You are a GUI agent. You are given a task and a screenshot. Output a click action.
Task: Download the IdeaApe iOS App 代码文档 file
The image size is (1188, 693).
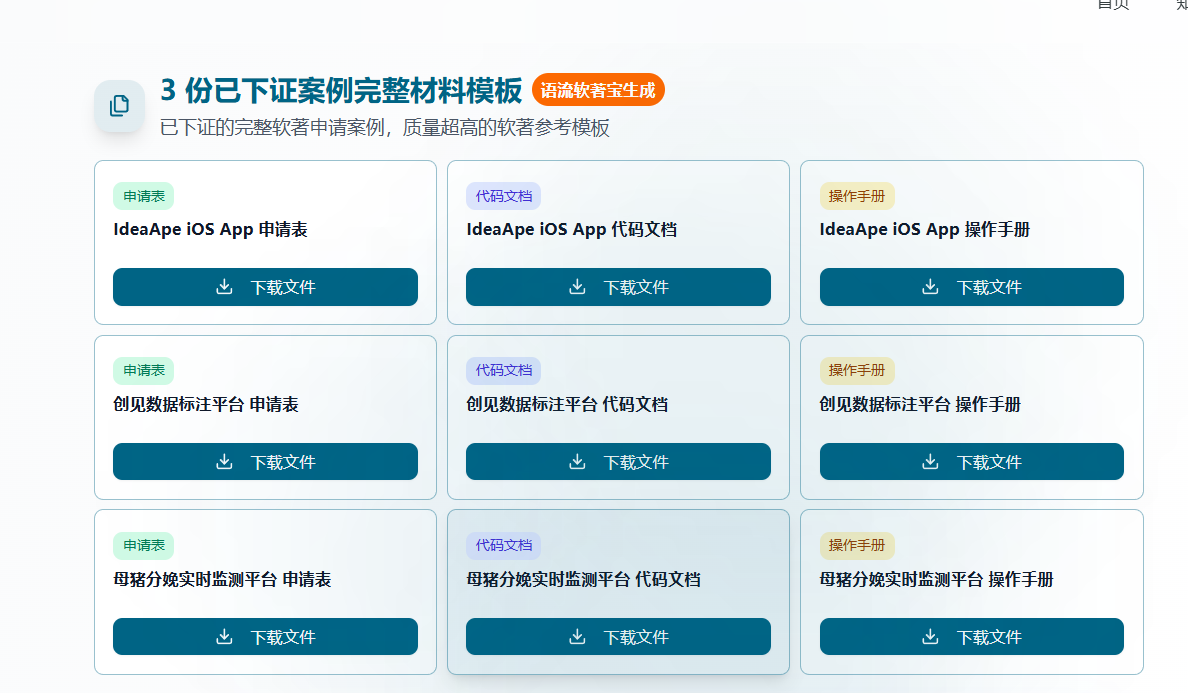tap(618, 287)
